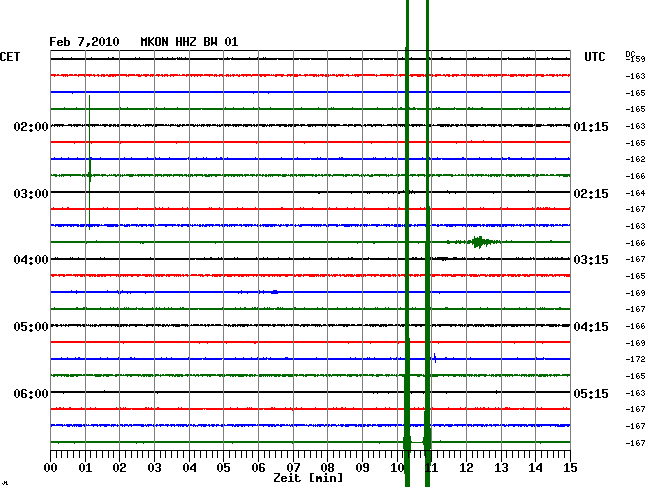Click minute 02 on the time axis

119,467
